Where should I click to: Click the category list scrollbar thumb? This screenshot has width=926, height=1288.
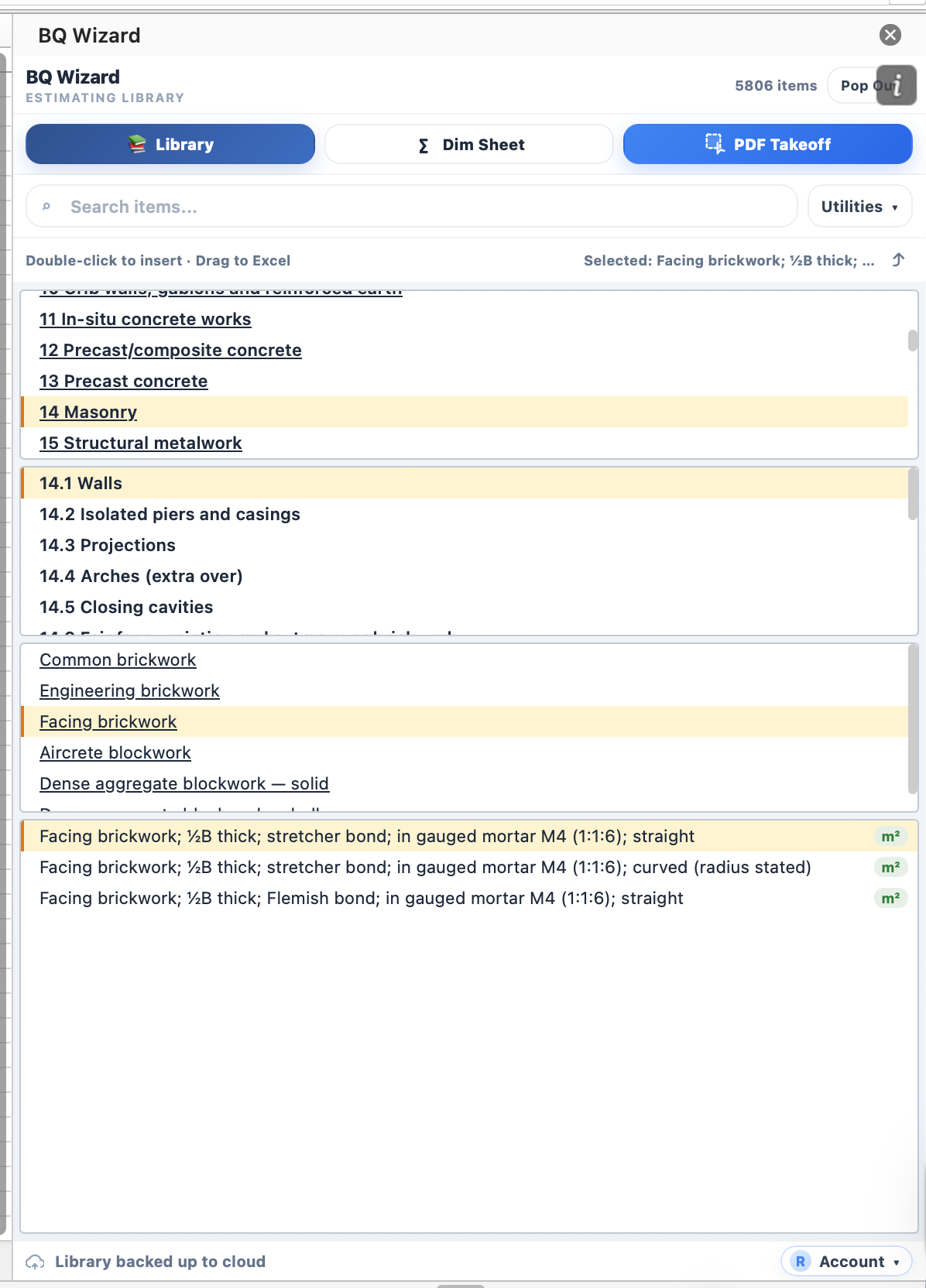[x=913, y=341]
